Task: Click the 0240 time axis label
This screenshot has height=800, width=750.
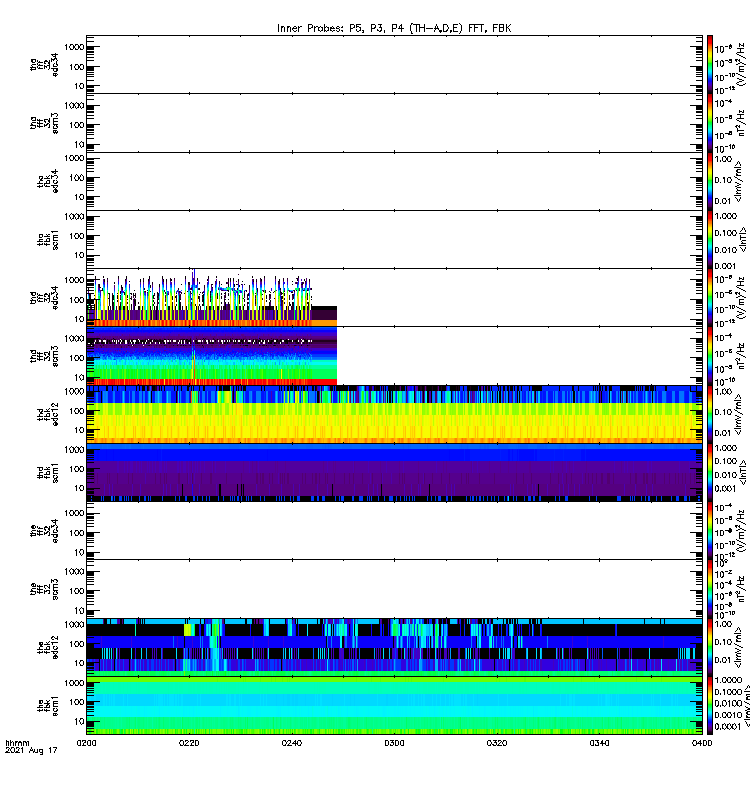Action: 291,743
